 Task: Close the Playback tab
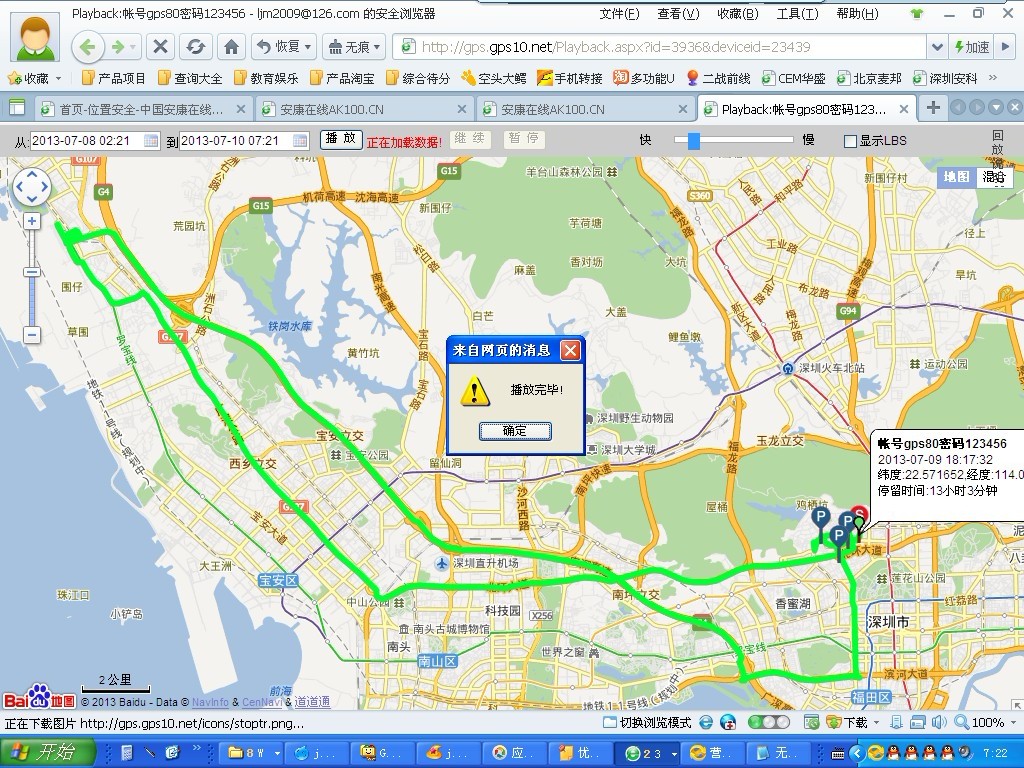coord(904,109)
